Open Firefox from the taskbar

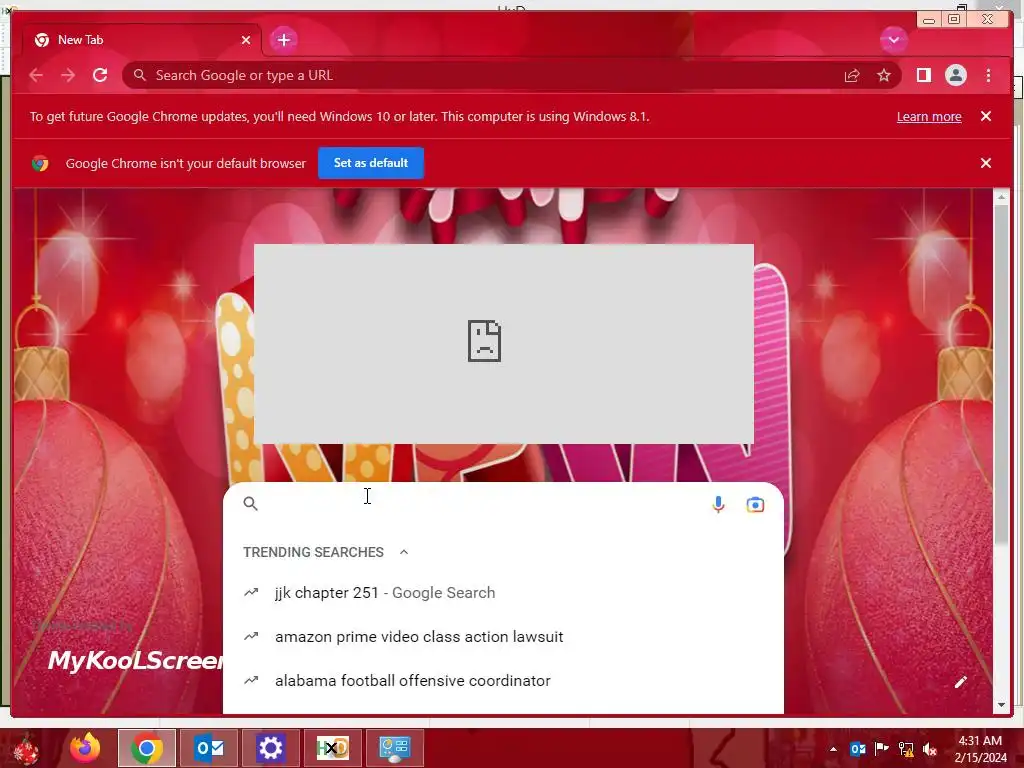point(85,748)
